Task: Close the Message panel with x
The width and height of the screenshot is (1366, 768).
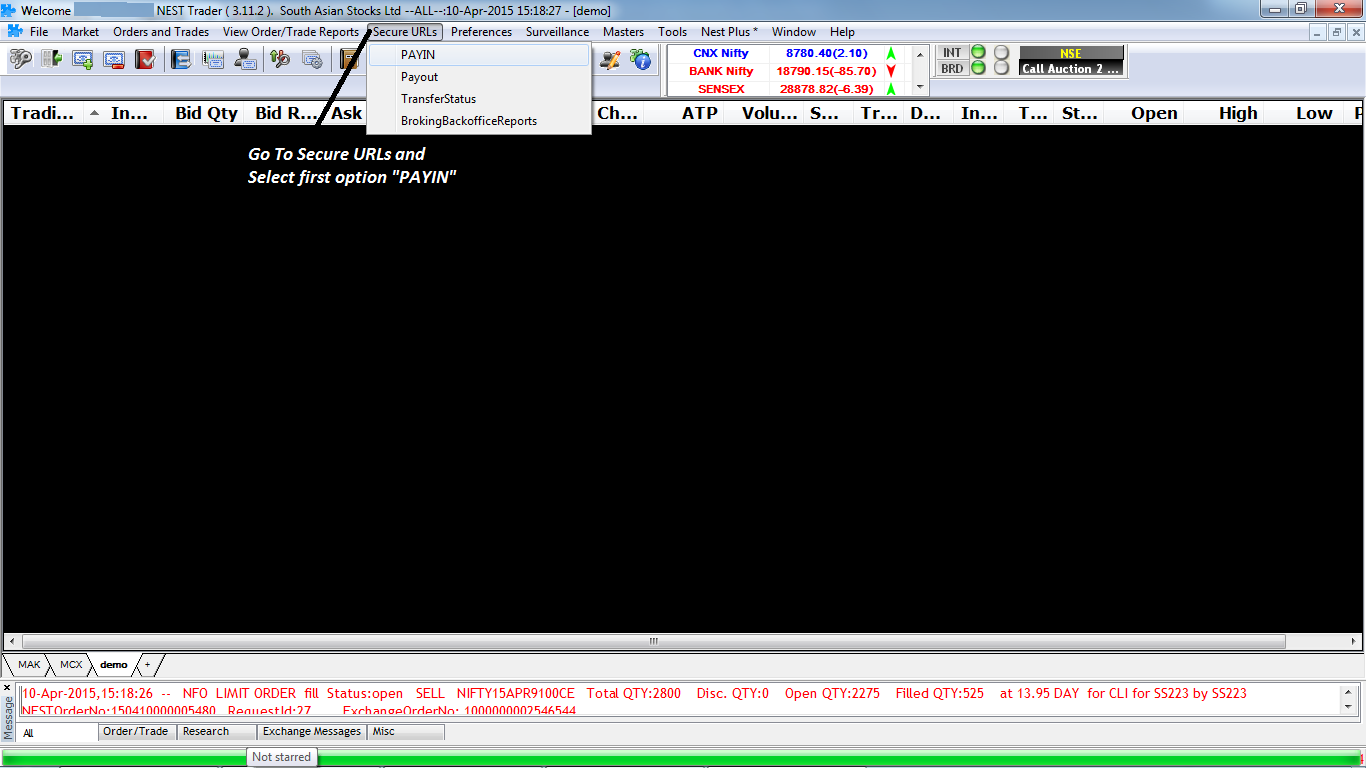Action: (x=8, y=688)
